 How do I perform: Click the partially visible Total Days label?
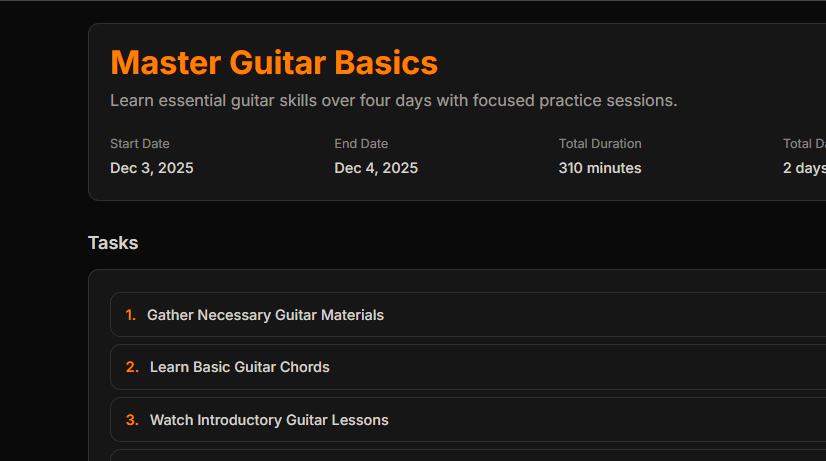click(x=804, y=144)
